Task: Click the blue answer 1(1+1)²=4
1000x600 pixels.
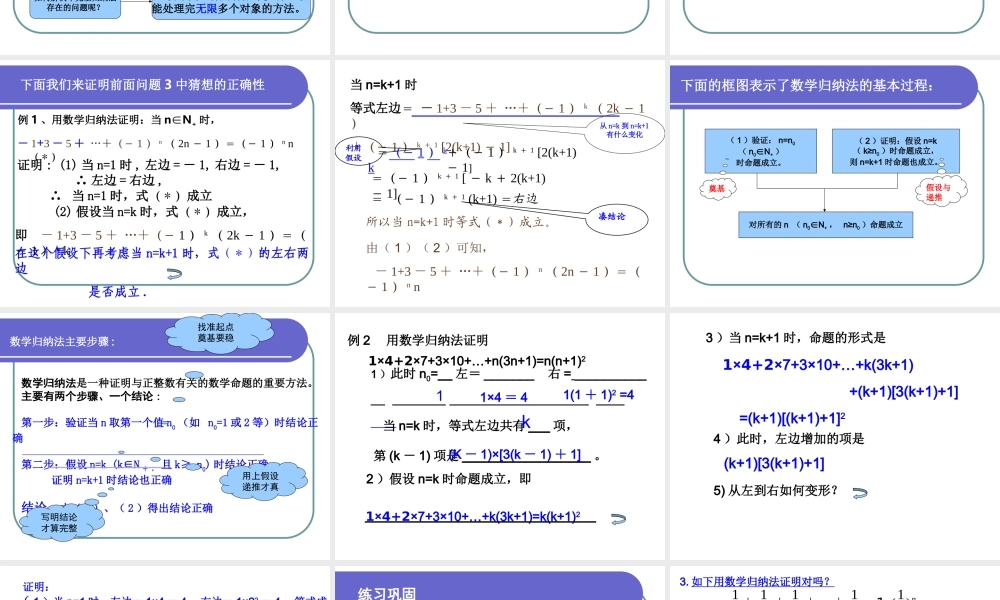Action: [x=598, y=395]
